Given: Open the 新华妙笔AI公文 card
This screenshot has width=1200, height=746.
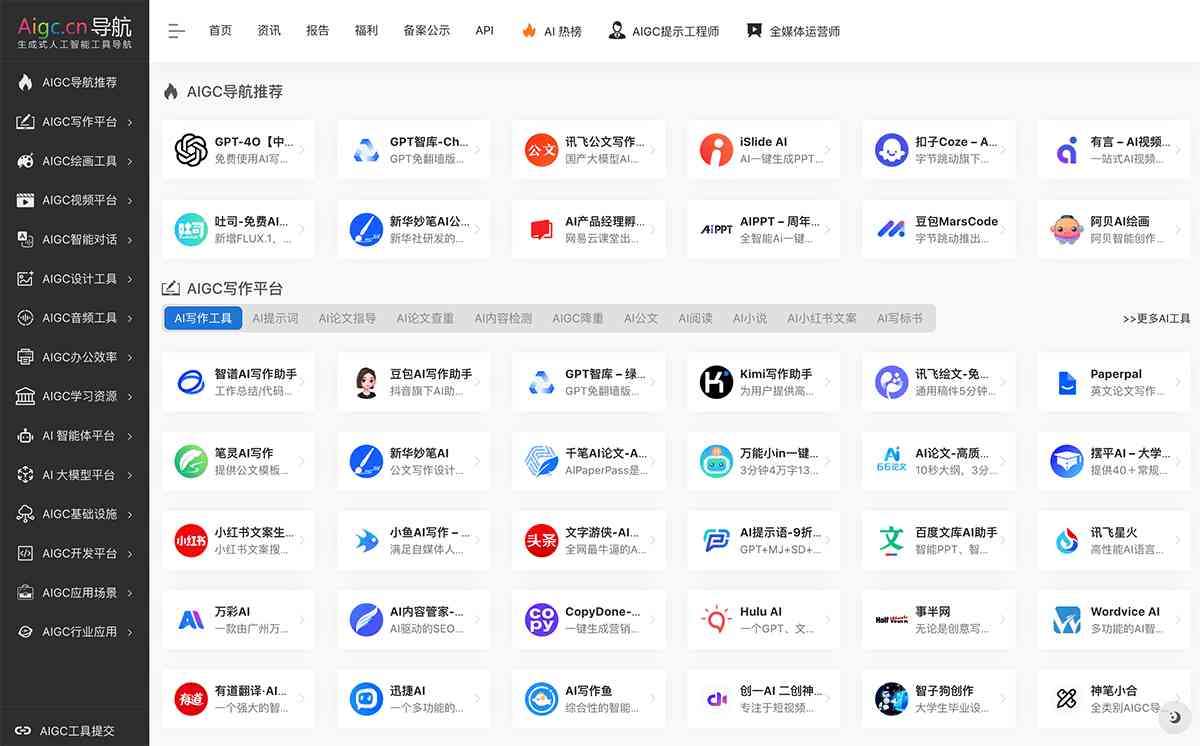Looking at the screenshot, I should pyautogui.click(x=414, y=229).
